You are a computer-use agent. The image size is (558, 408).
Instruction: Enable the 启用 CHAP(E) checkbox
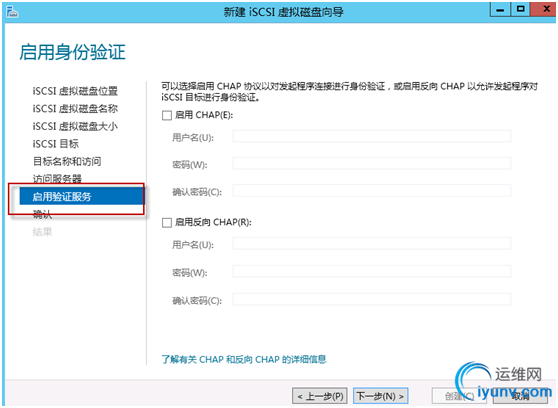click(167, 115)
